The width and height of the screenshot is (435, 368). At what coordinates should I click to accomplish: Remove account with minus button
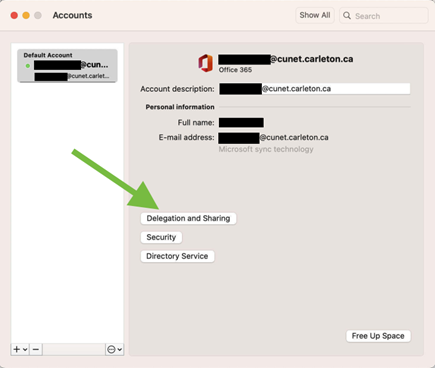click(x=36, y=349)
